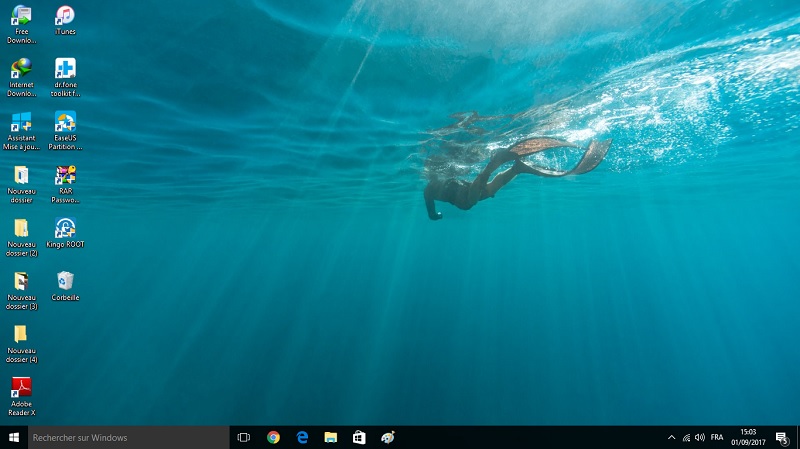Open the network Wi-Fi tray icon
This screenshot has width=800, height=449.
[x=686, y=437]
